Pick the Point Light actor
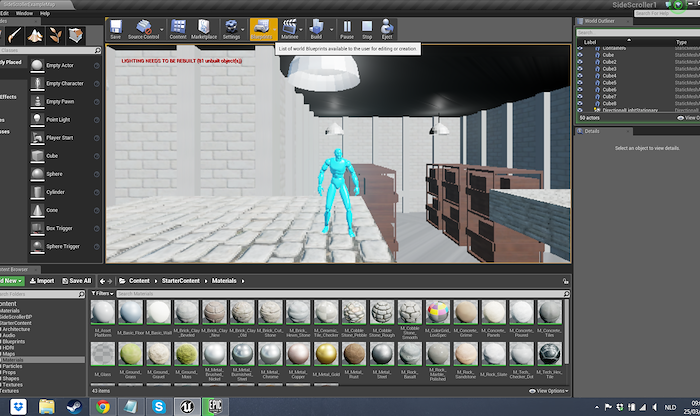The width and height of the screenshot is (700, 416). point(65,120)
